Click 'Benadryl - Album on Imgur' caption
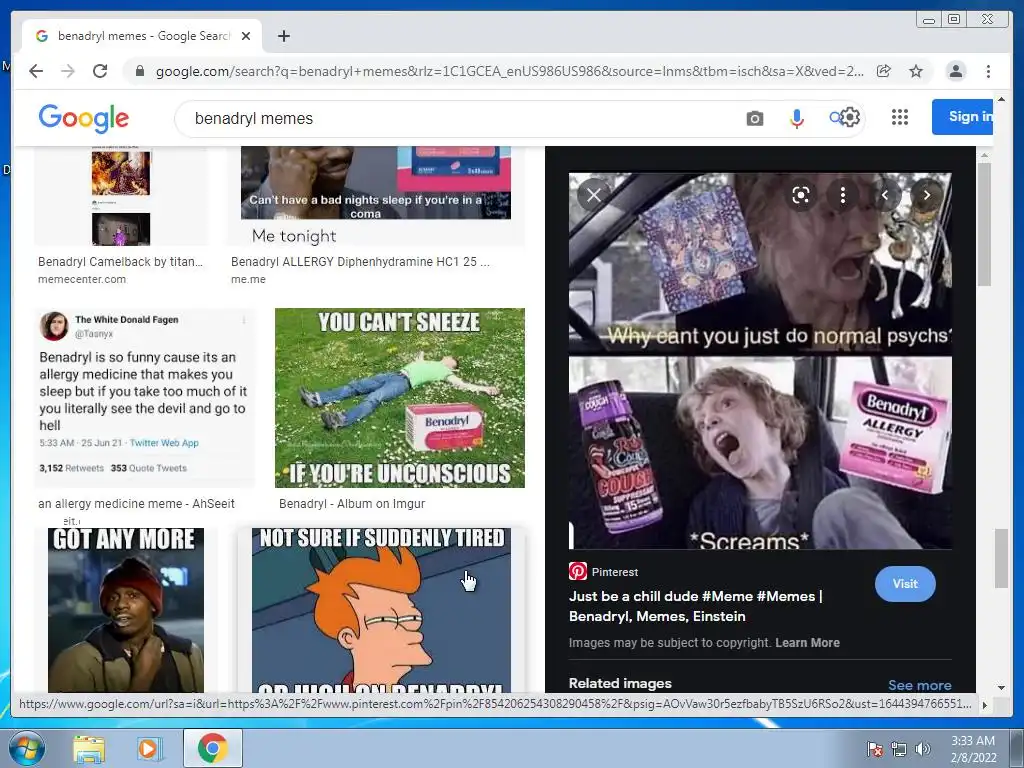 [352, 504]
